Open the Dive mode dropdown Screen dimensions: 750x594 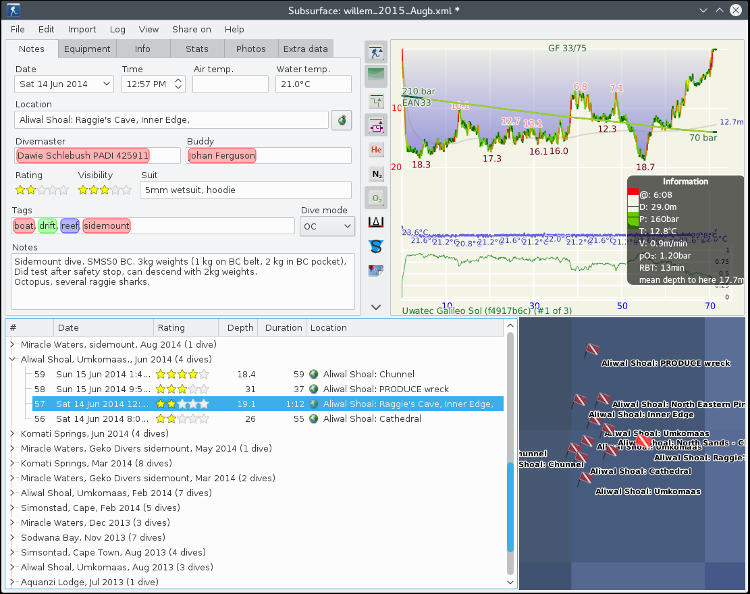pos(327,227)
